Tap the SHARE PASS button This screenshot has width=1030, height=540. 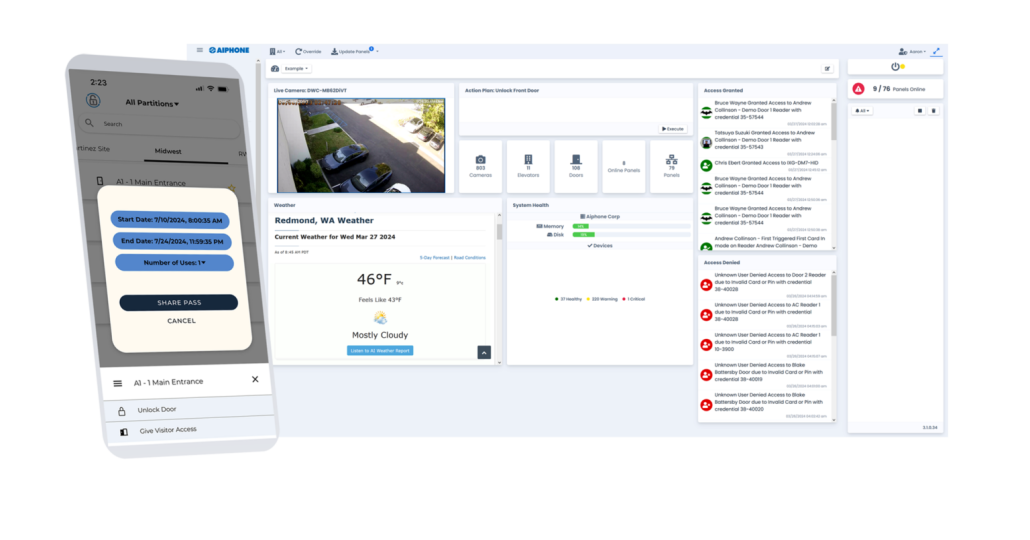(x=179, y=303)
